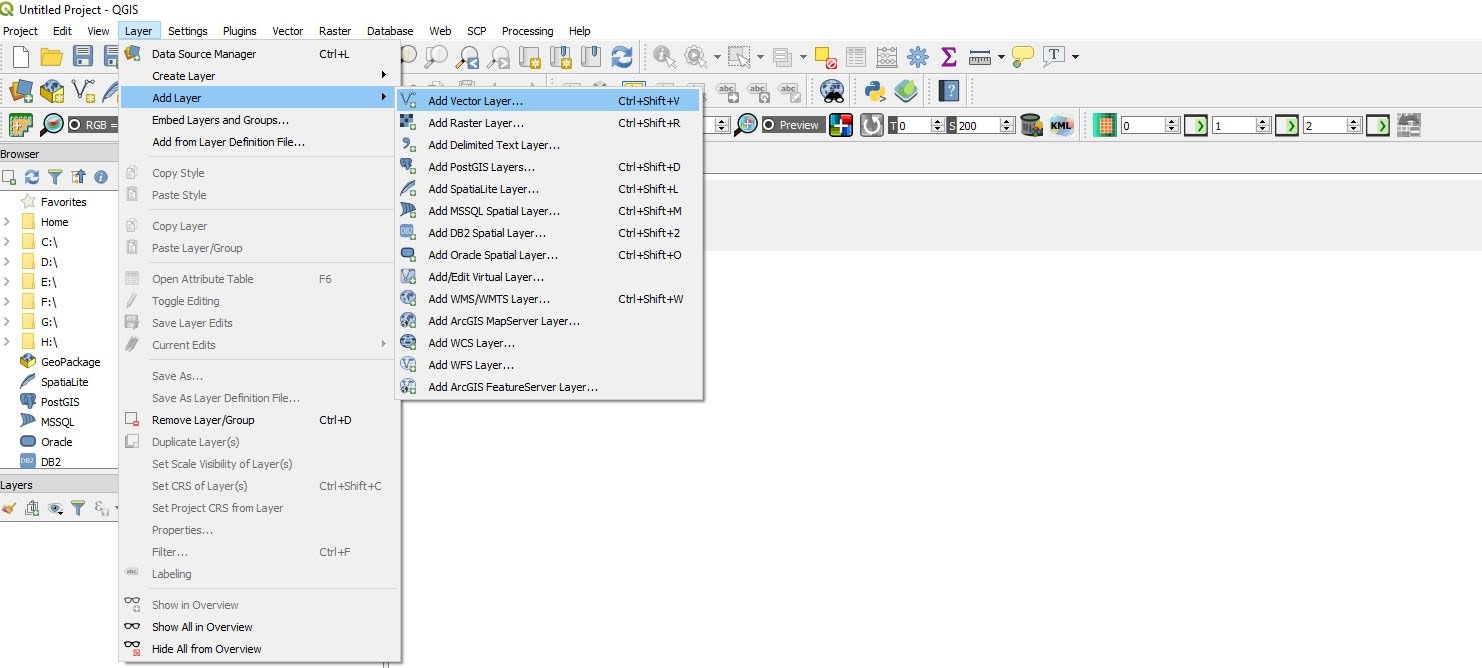1482x668 pixels.
Task: Open the measure tool dropdown arrow
Action: point(1000,56)
